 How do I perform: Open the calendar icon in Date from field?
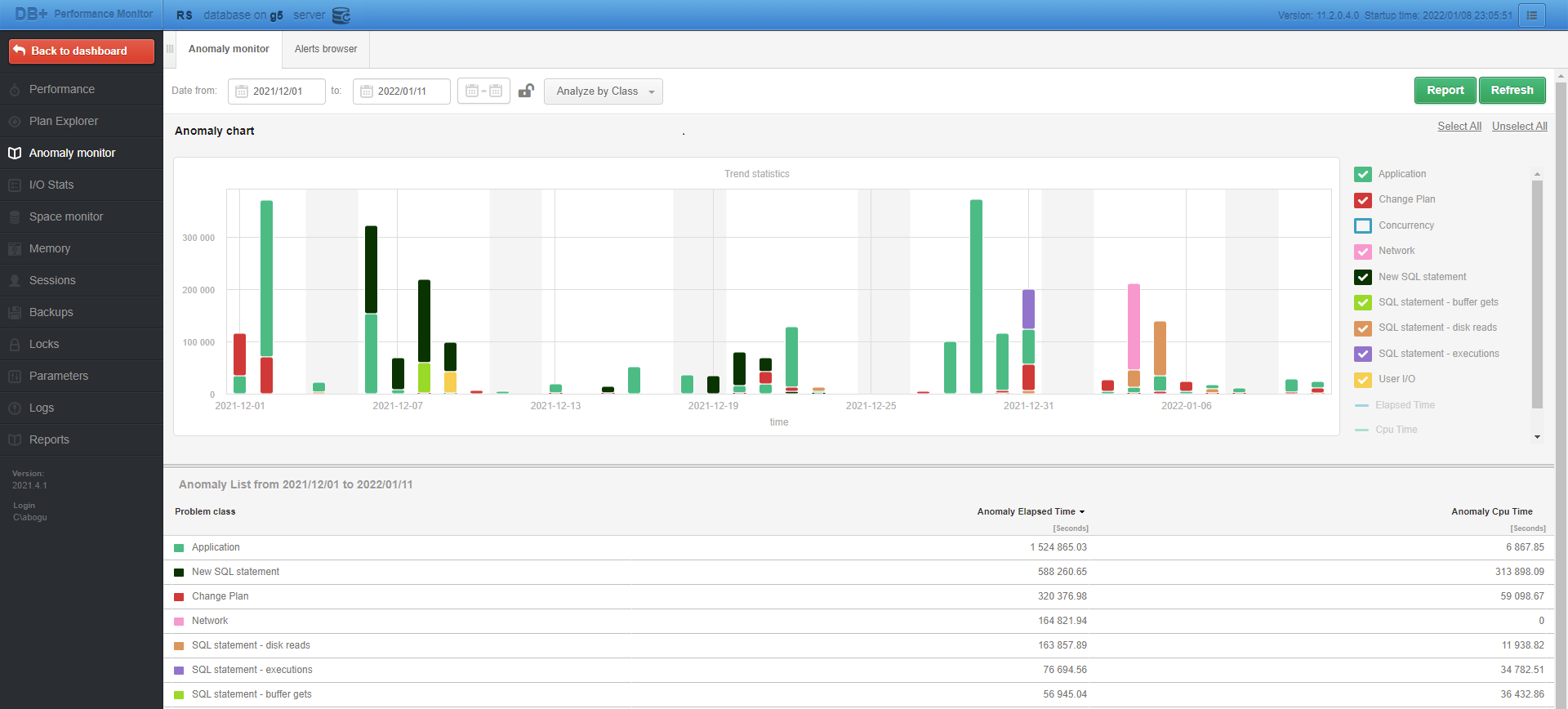point(242,91)
